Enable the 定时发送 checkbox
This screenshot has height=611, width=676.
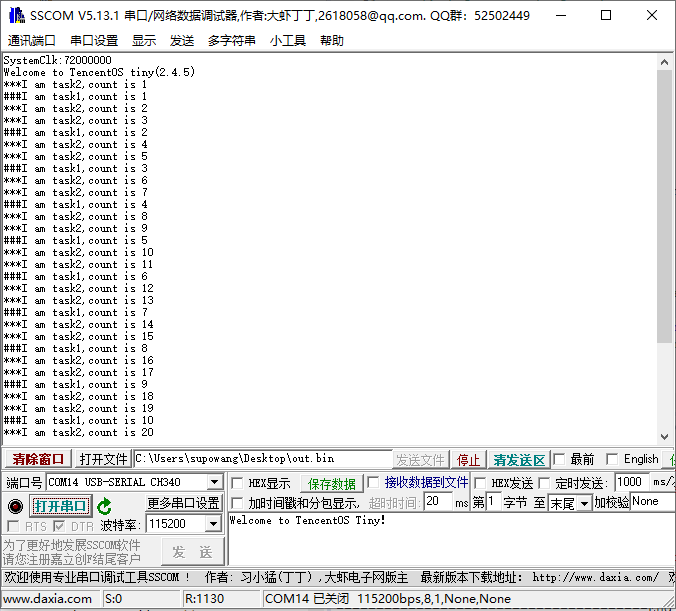544,483
